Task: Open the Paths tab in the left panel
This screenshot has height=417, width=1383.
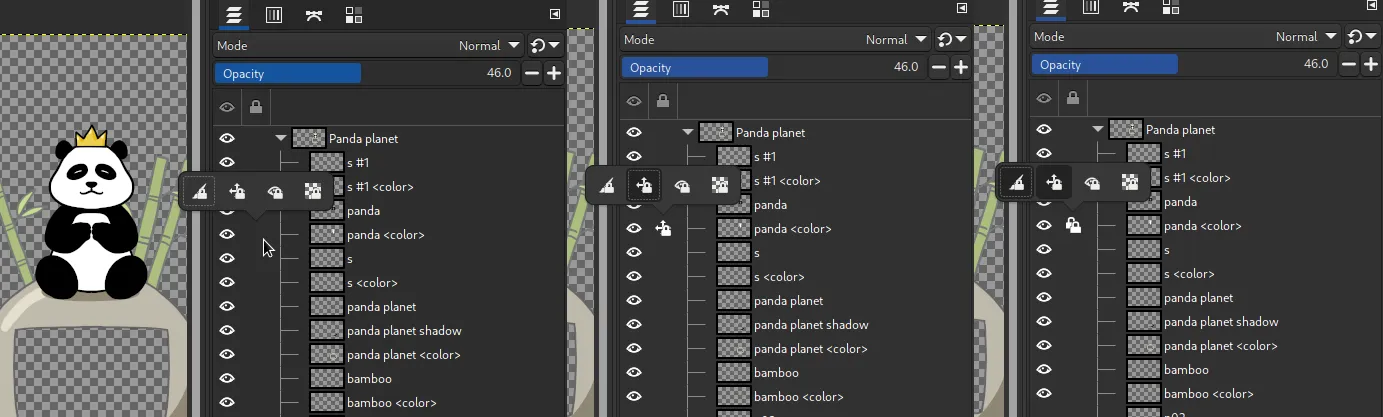Action: [313, 14]
